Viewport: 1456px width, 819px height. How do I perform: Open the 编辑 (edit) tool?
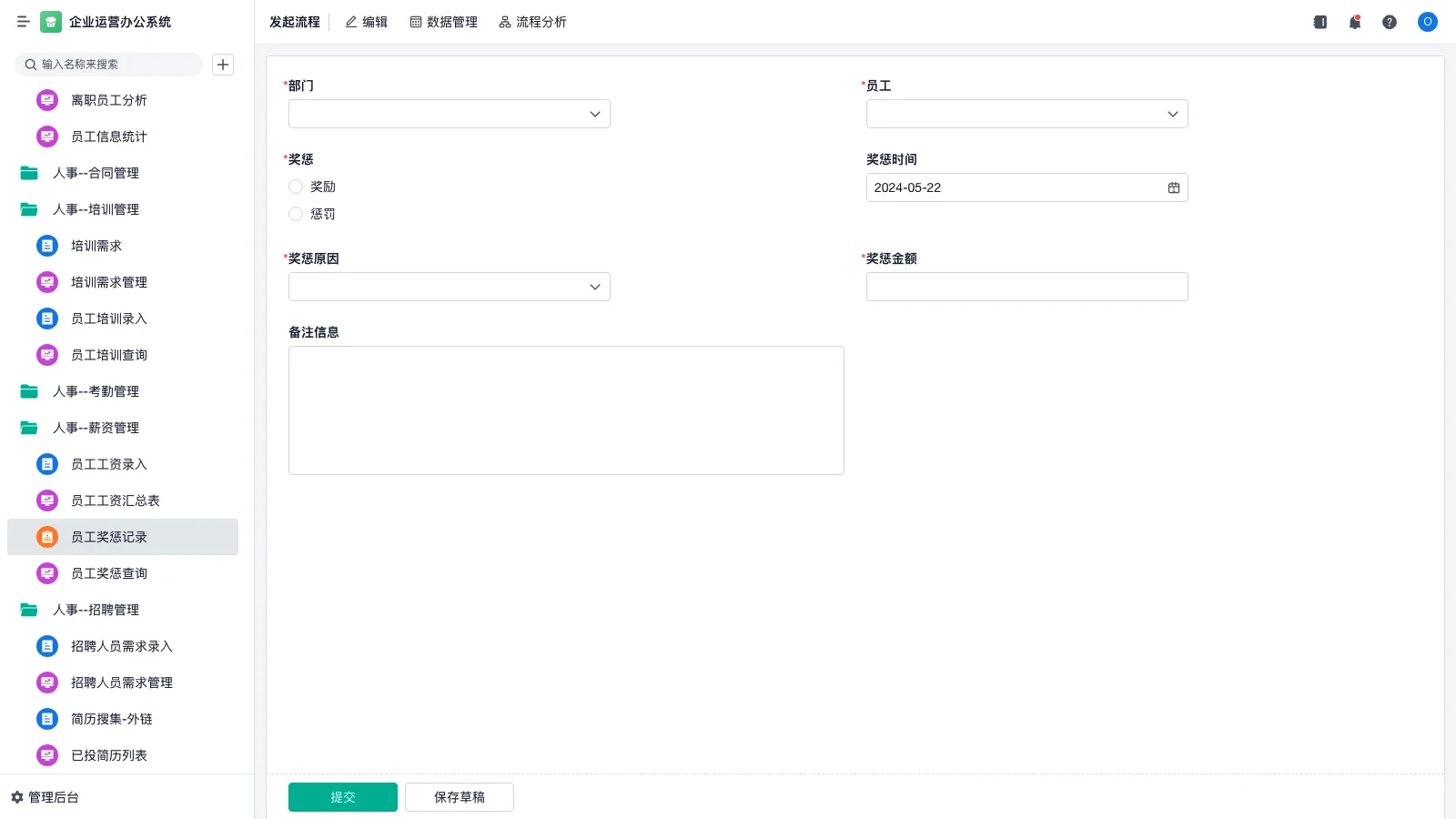coord(367,22)
